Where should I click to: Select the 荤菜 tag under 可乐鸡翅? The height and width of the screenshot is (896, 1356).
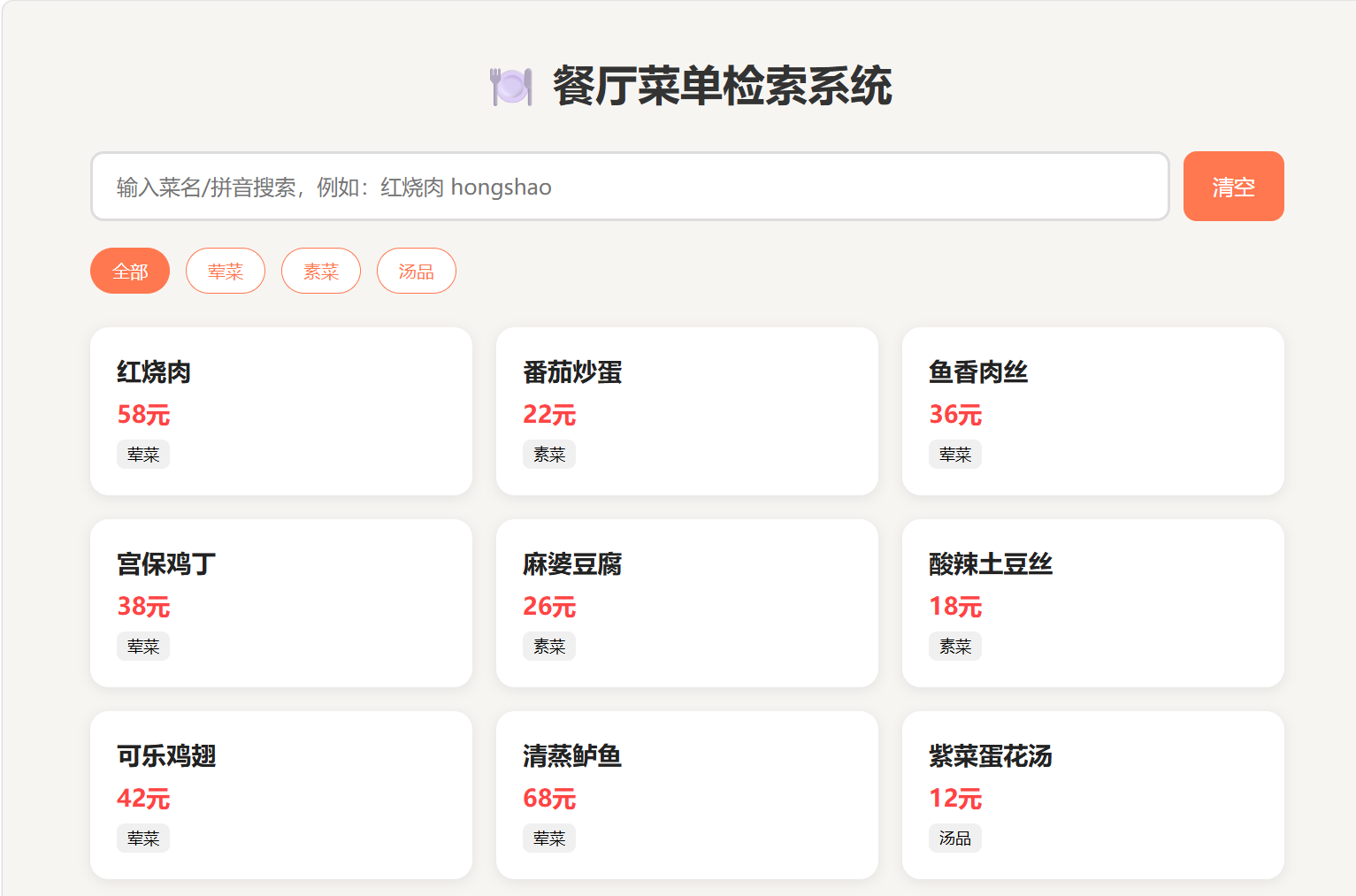[x=143, y=839]
